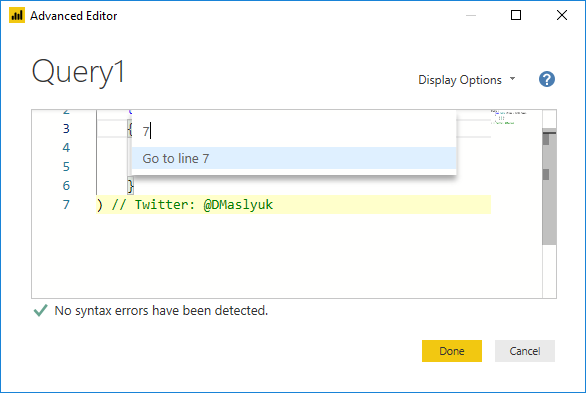
Task: Click the closing brace on line 6
Action: click(x=130, y=186)
